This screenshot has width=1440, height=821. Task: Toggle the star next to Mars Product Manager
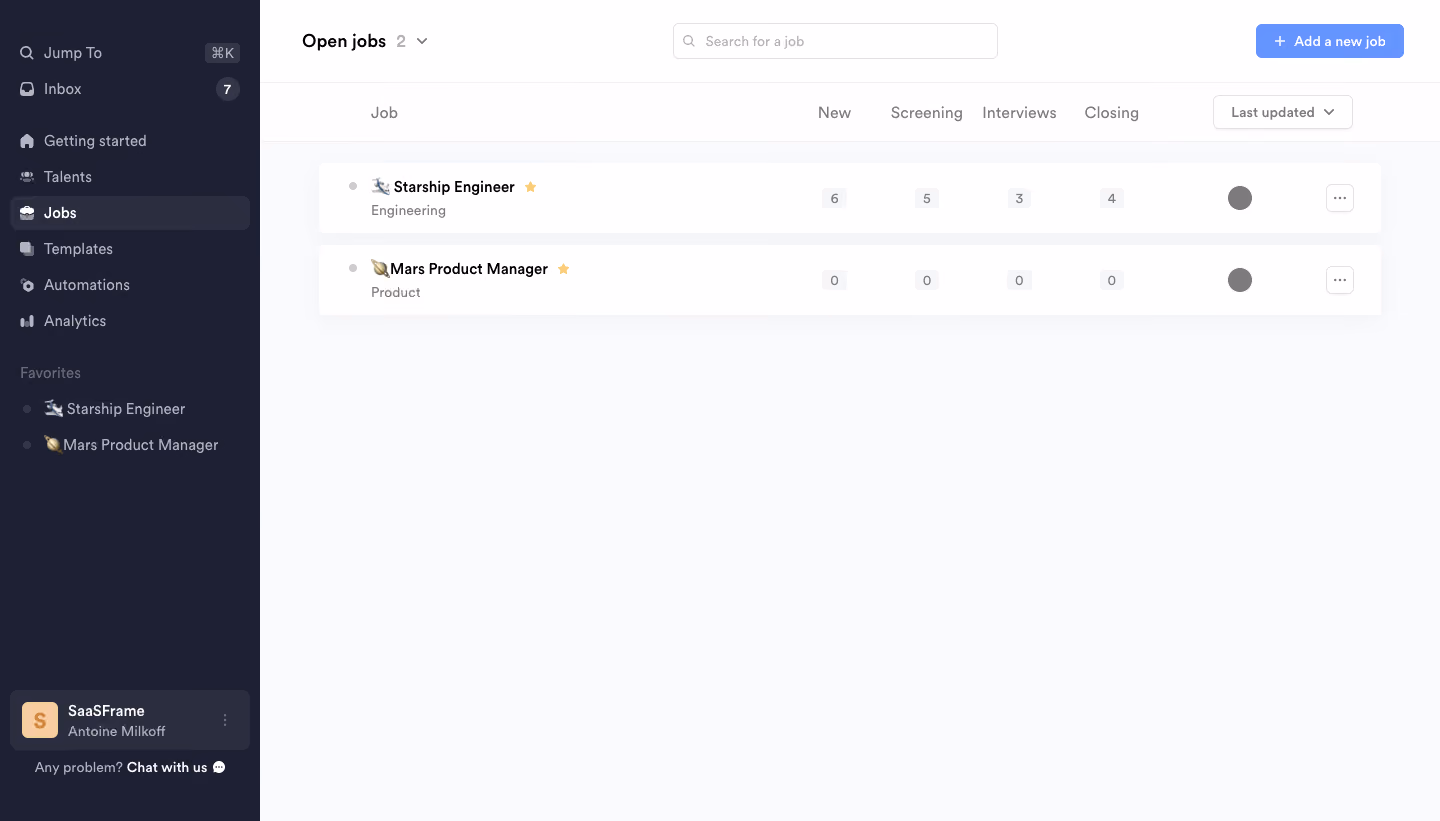564,269
